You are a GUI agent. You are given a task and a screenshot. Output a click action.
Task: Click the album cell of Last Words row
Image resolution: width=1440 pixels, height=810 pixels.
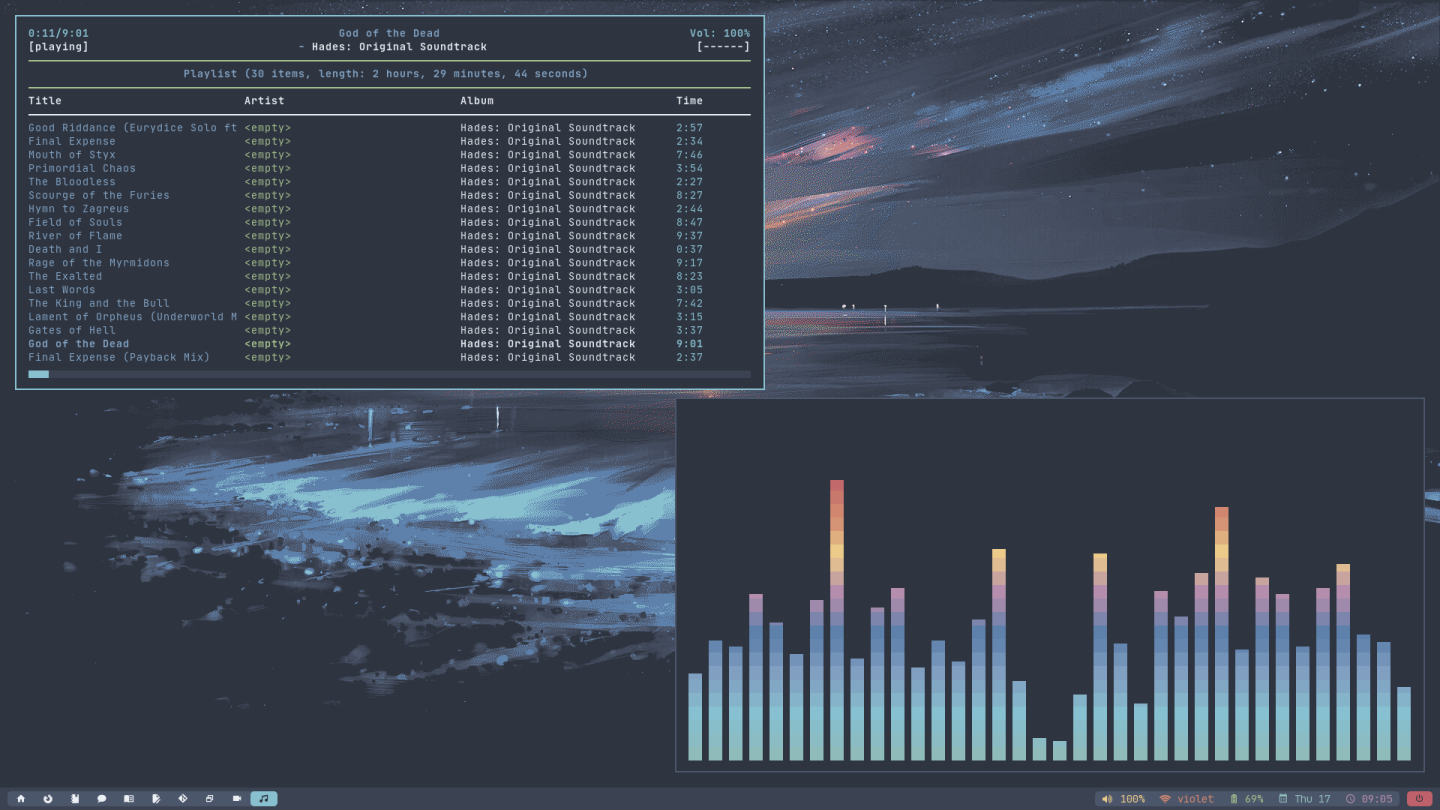pos(548,290)
